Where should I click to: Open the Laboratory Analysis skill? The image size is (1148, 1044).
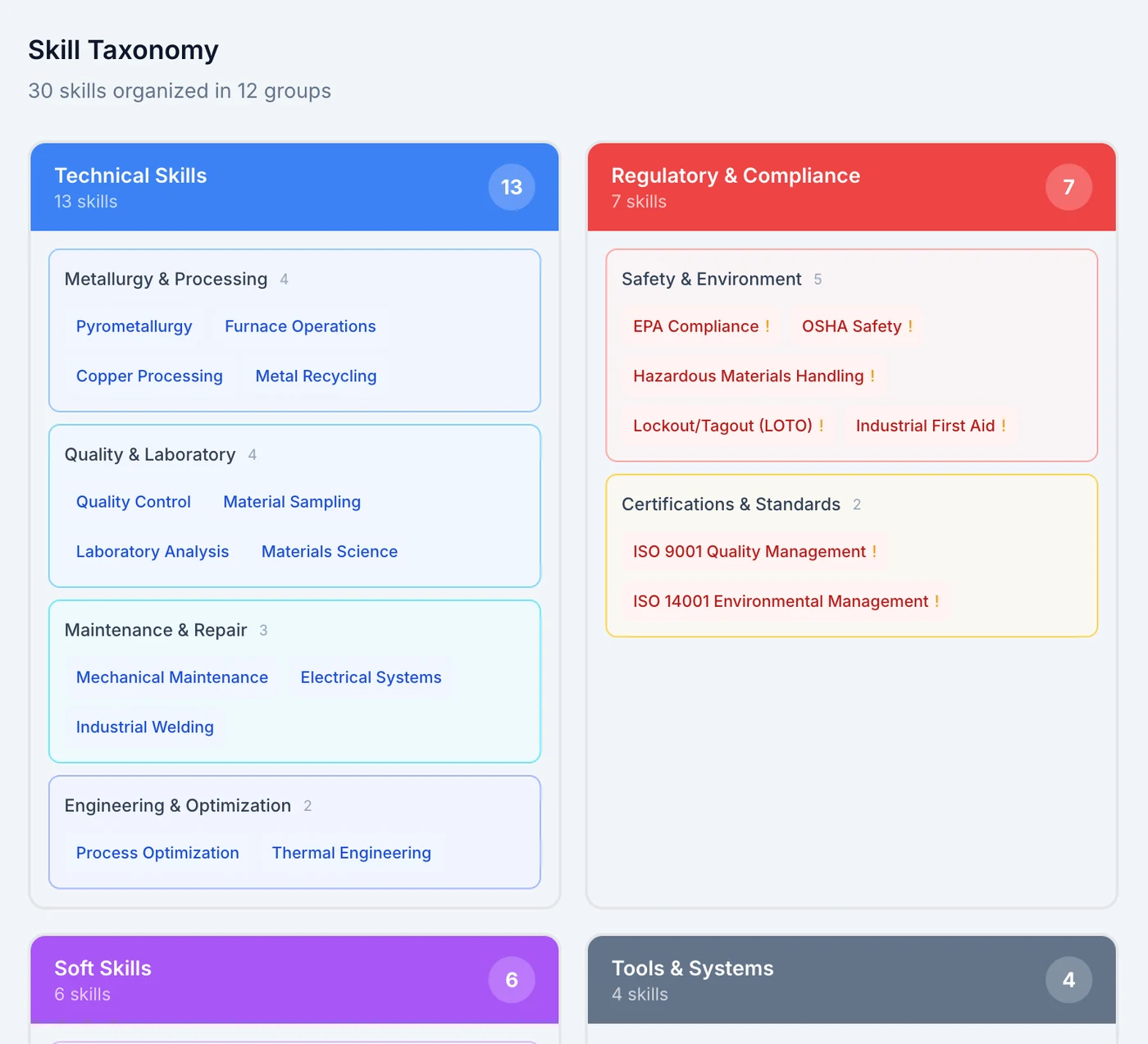(x=153, y=552)
